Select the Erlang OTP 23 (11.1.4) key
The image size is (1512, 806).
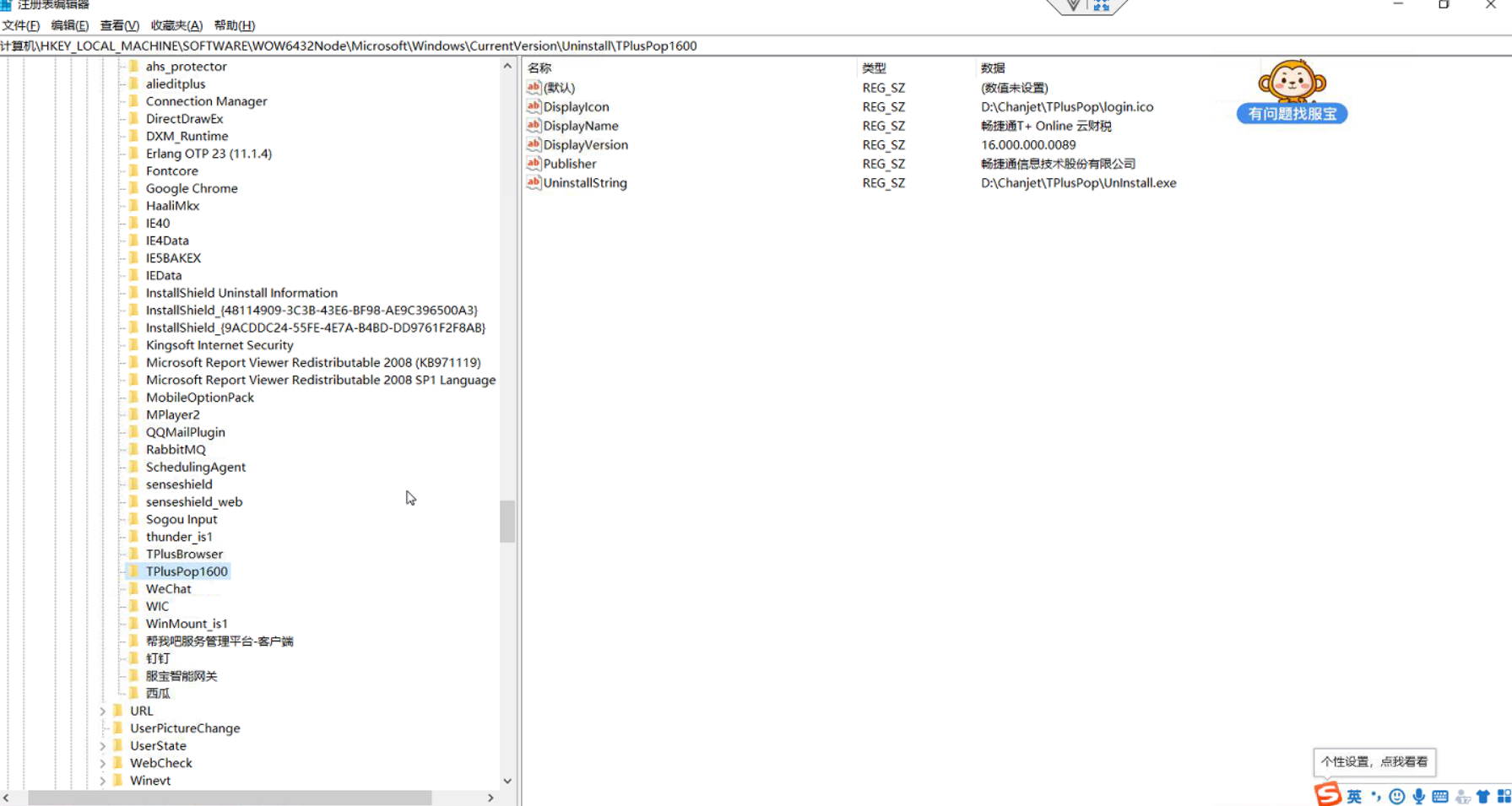(x=209, y=153)
